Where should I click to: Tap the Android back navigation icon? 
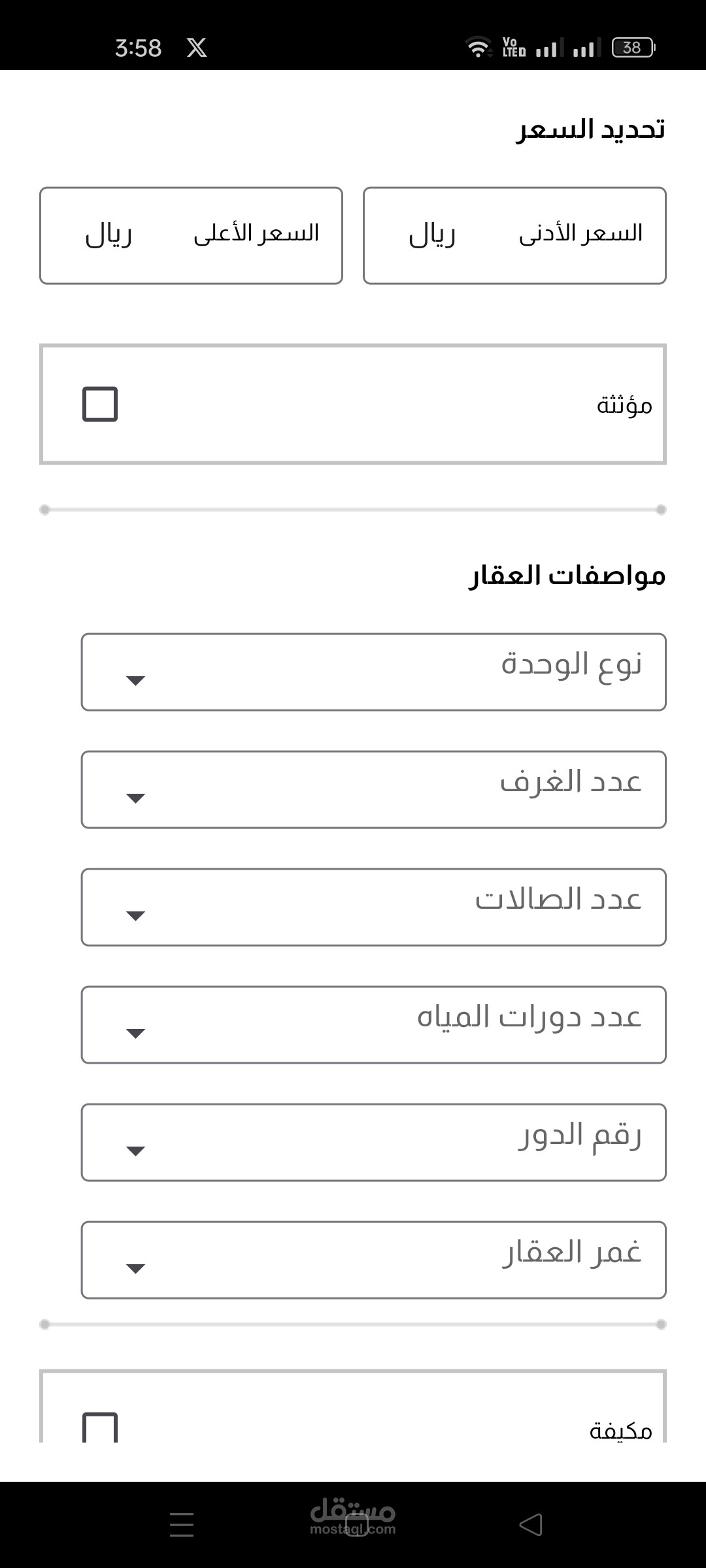coord(531,1525)
